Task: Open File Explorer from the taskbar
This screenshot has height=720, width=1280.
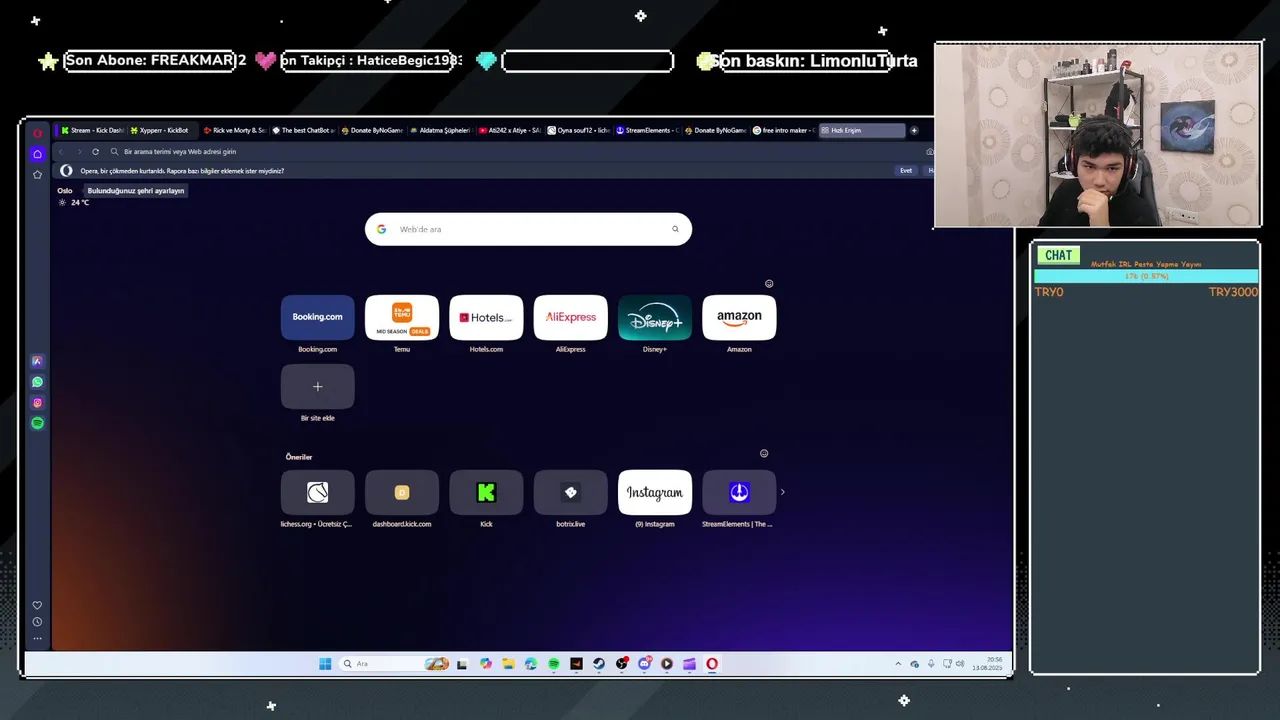Action: (x=508, y=664)
